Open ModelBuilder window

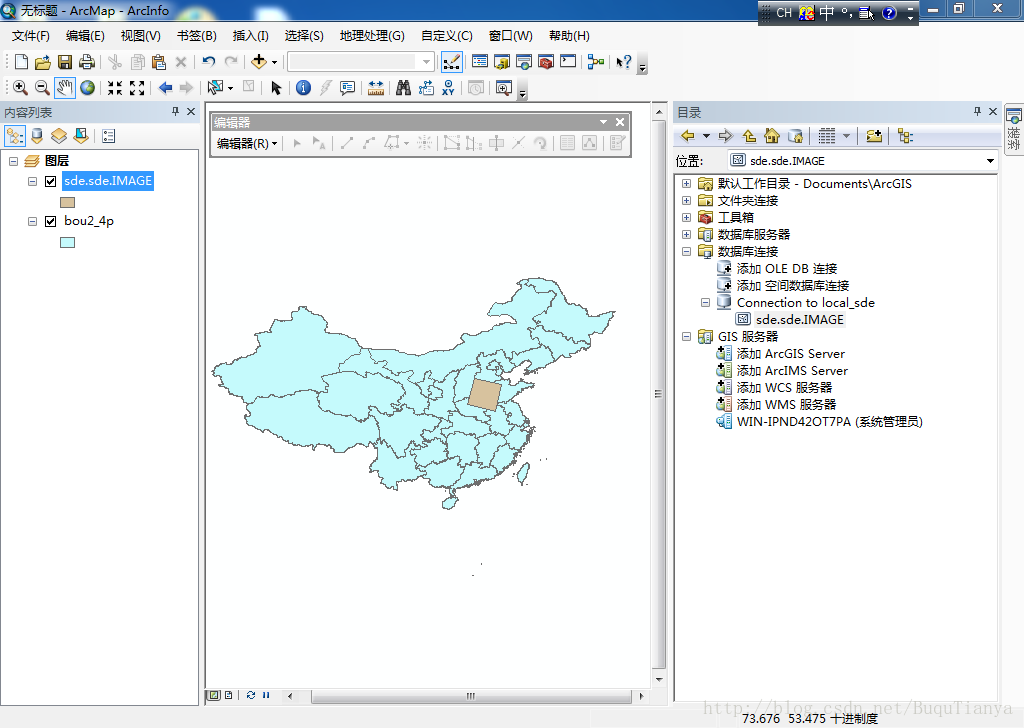pyautogui.click(x=596, y=62)
